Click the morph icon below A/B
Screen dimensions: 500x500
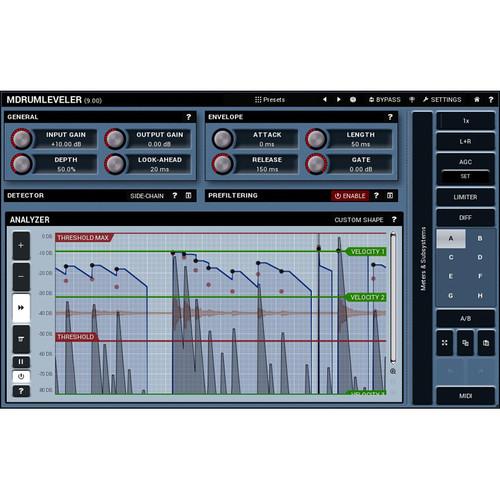click(x=445, y=343)
